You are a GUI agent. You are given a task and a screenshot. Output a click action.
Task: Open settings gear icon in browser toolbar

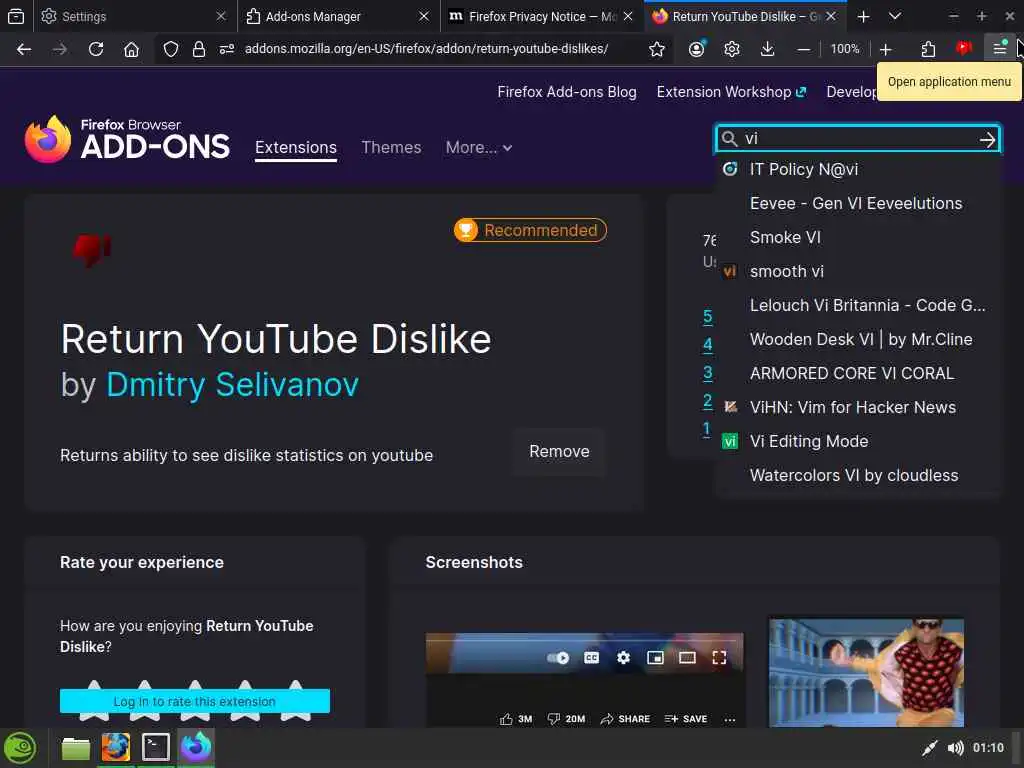click(x=732, y=49)
